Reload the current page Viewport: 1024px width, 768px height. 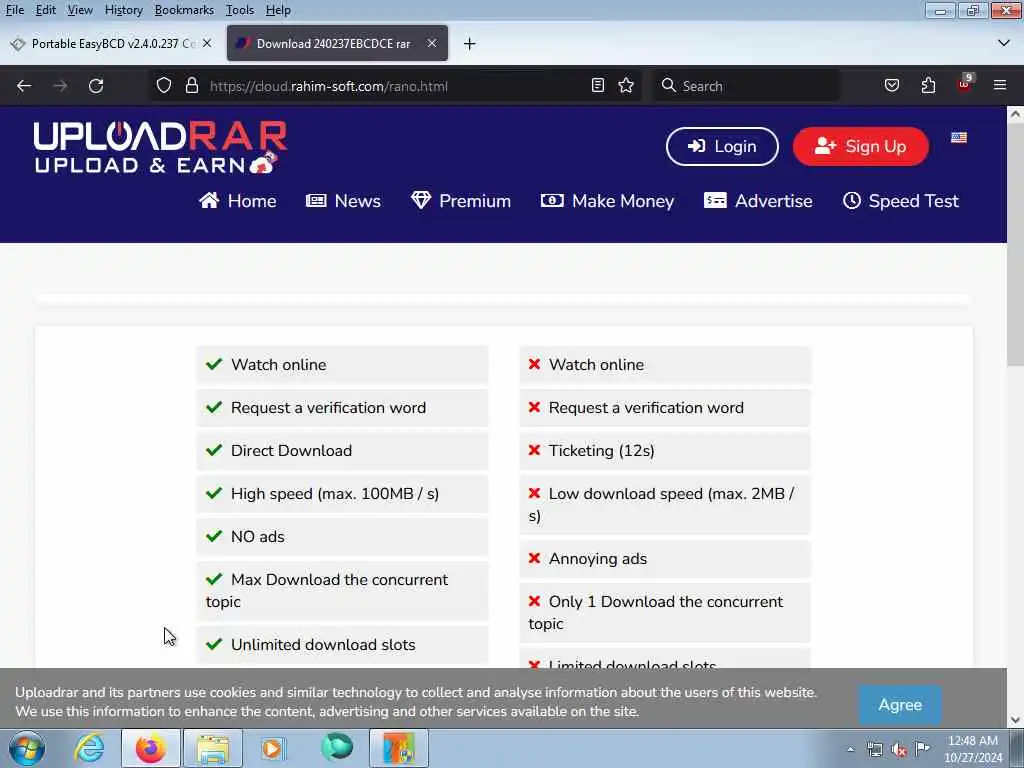[x=96, y=86]
